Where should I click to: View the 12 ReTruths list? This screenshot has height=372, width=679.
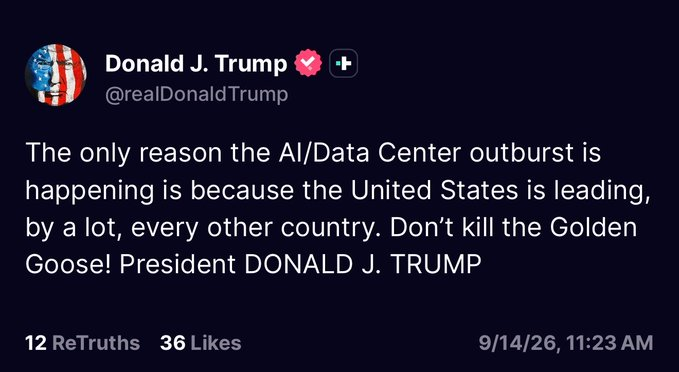pos(83,343)
